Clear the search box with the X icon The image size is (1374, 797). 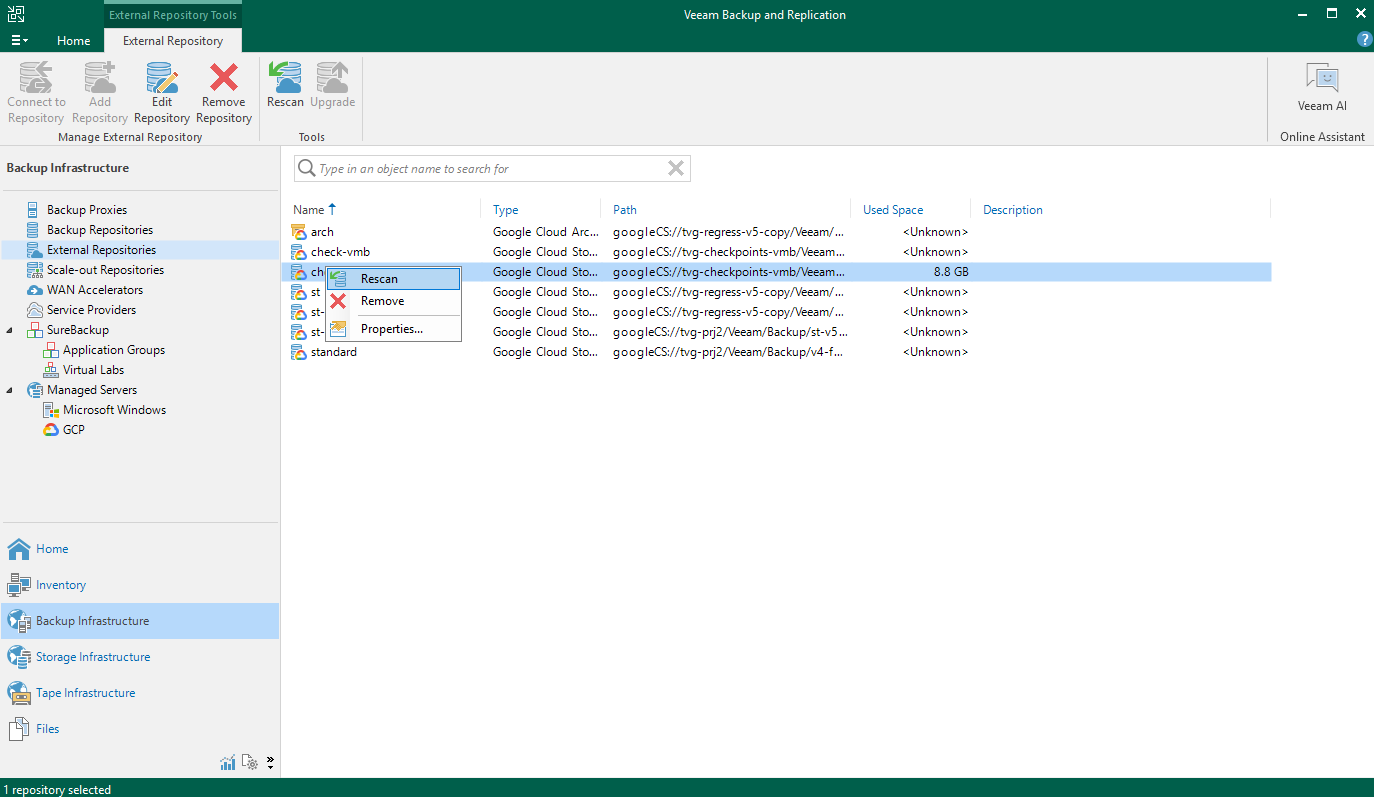676,169
